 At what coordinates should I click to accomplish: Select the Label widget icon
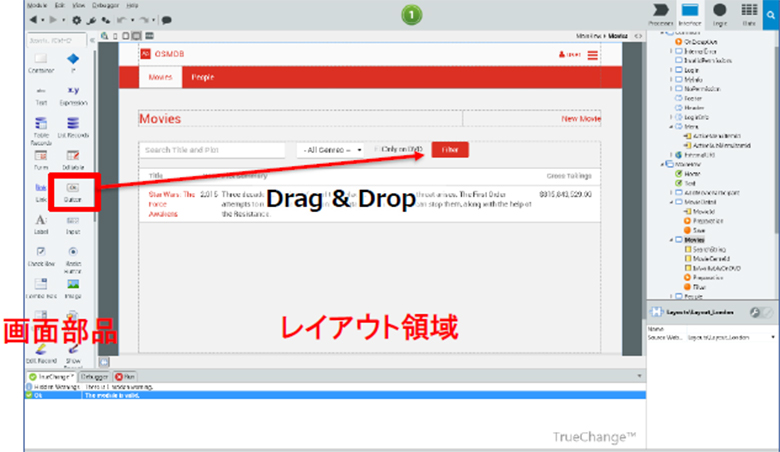(41, 220)
